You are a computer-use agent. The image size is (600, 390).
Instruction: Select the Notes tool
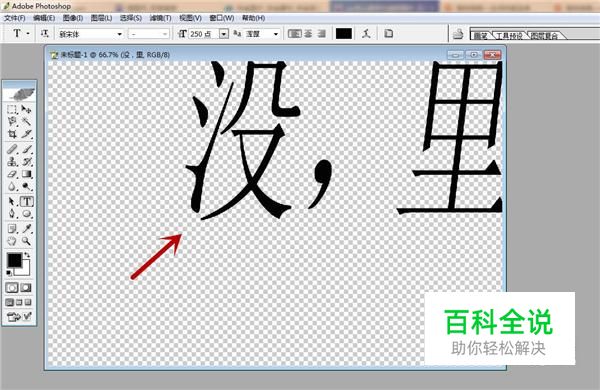(x=12, y=228)
